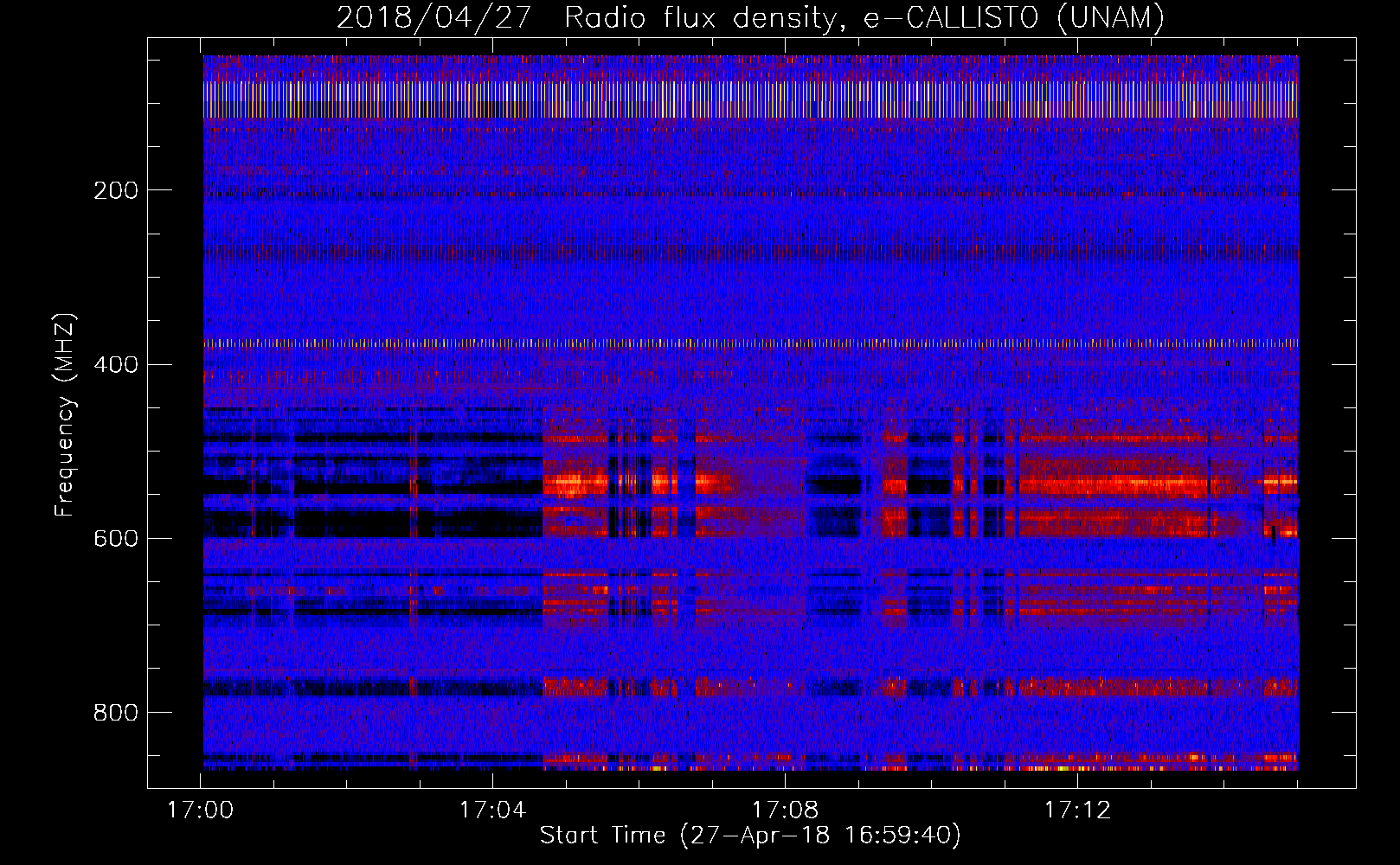Select the 'Frequency (MHZ)' y-axis label
1400x865 pixels.
(x=65, y=415)
